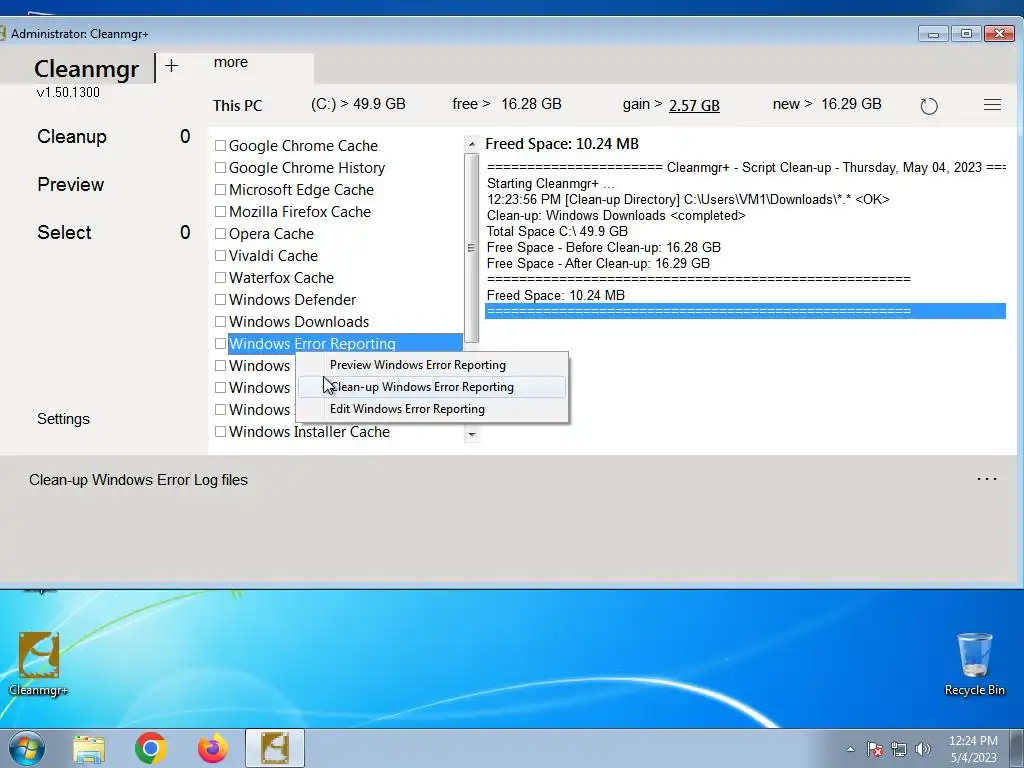Viewport: 1024px width, 768px height.
Task: Launch Google Chrome from the taskbar
Action: (150, 748)
